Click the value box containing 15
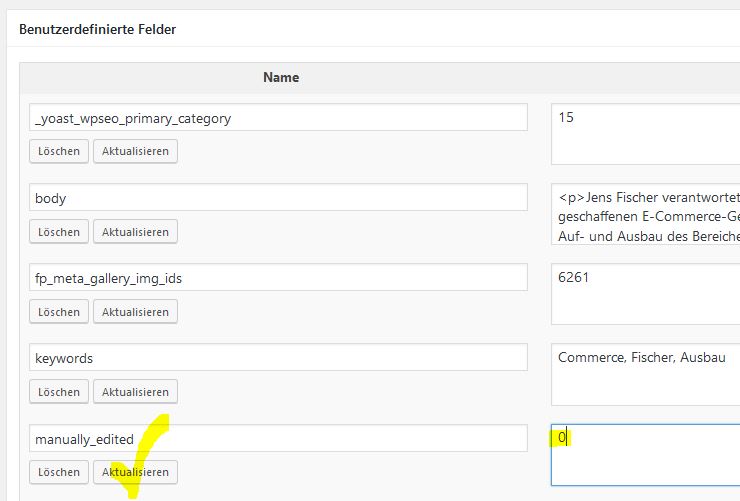Image resolution: width=740 pixels, height=501 pixels. coord(645,133)
